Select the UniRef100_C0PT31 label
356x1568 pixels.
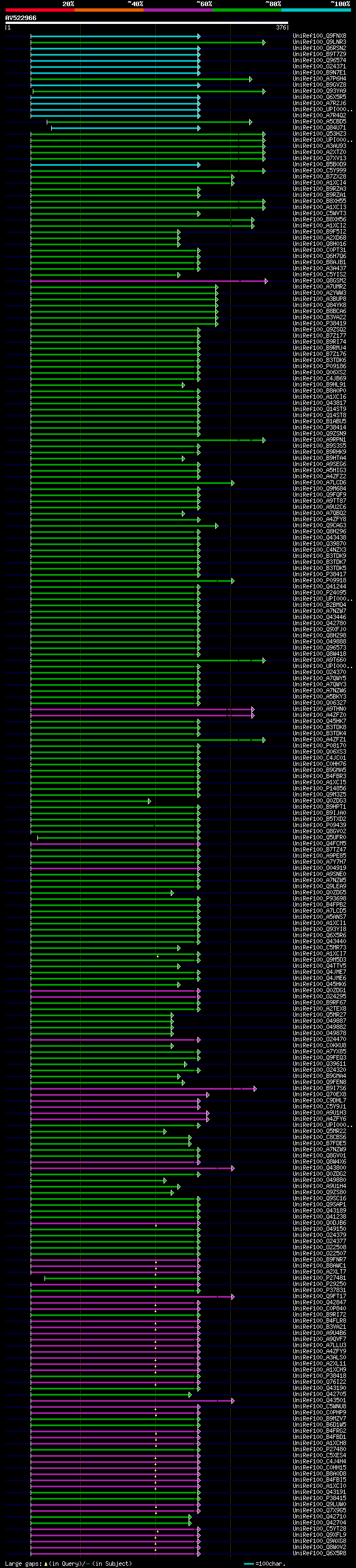click(319, 250)
